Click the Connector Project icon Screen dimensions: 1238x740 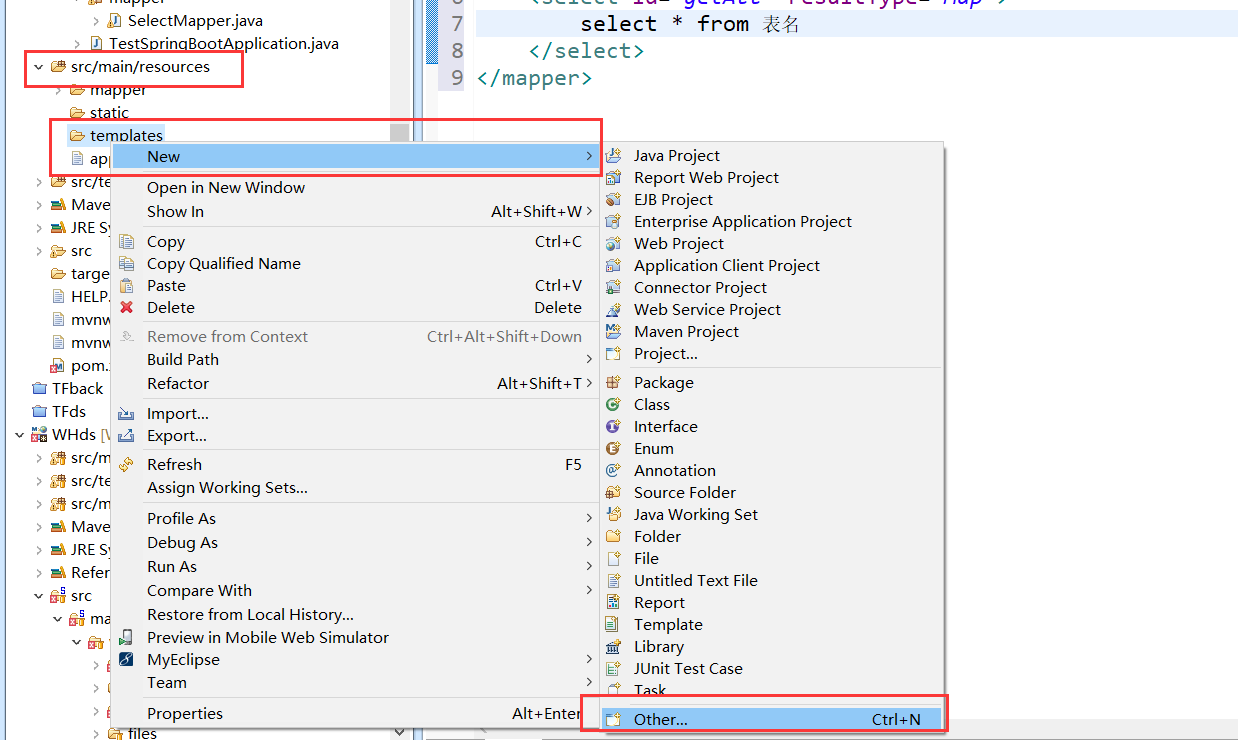click(614, 287)
